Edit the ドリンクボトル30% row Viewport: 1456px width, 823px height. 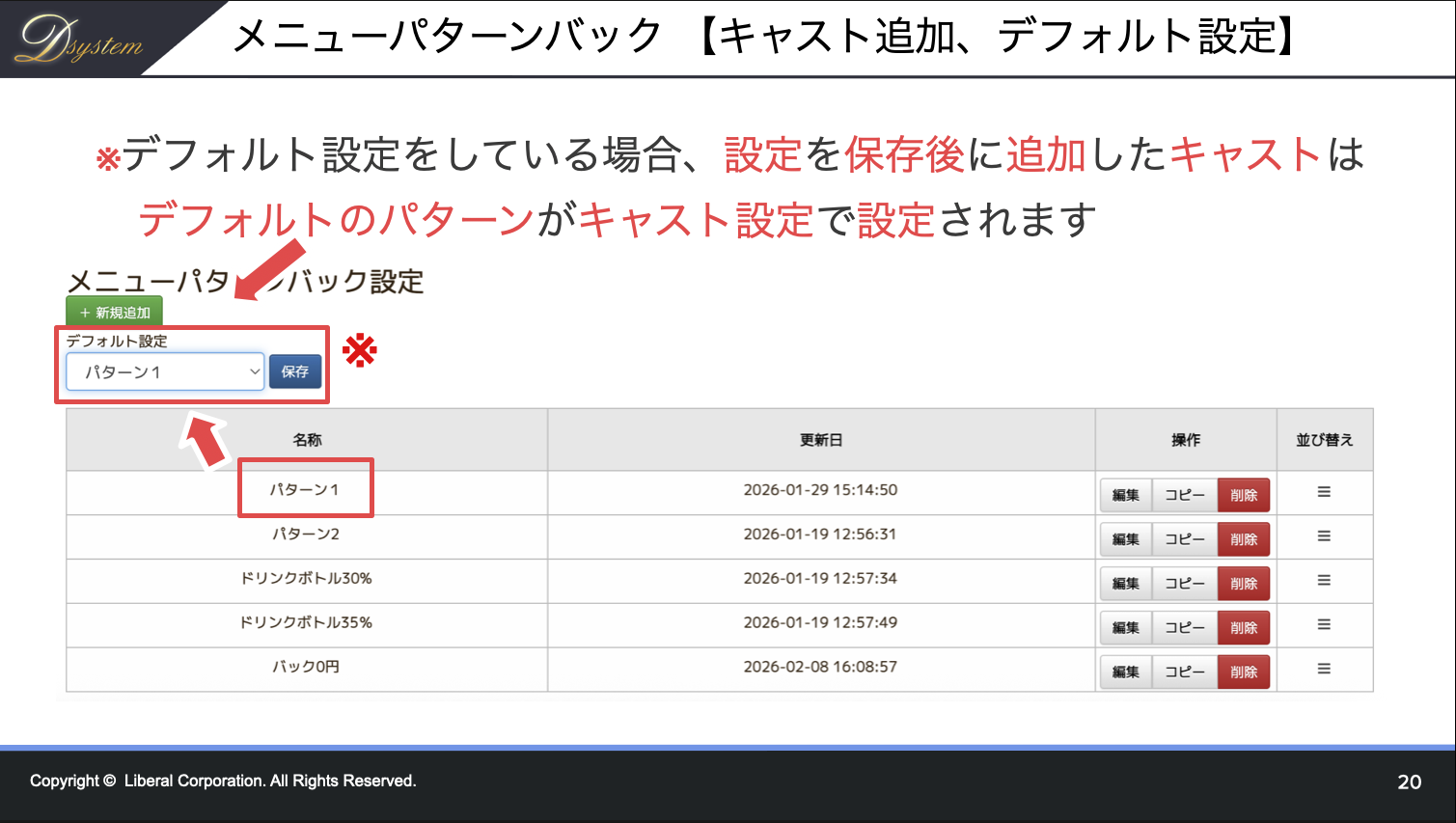1126,584
